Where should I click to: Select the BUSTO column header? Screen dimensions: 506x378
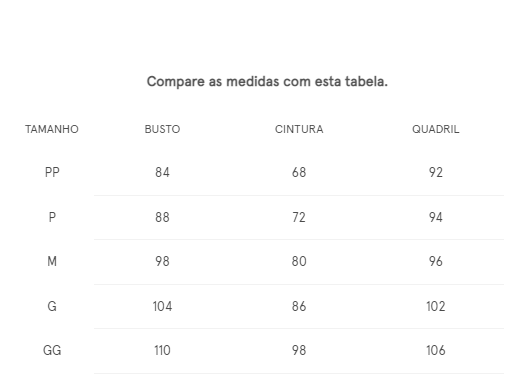point(162,129)
